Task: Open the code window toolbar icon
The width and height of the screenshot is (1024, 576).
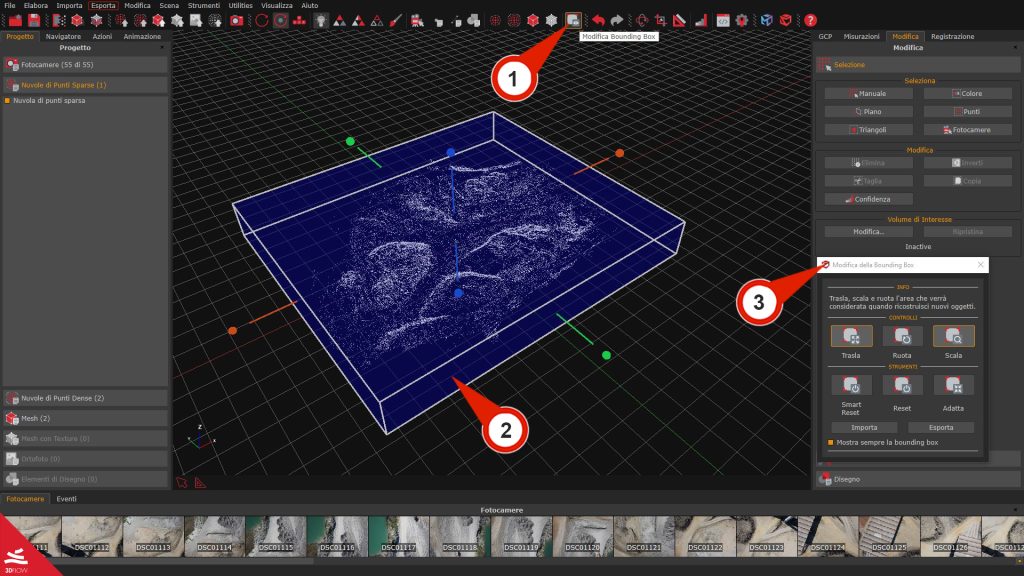Action: pos(723,21)
